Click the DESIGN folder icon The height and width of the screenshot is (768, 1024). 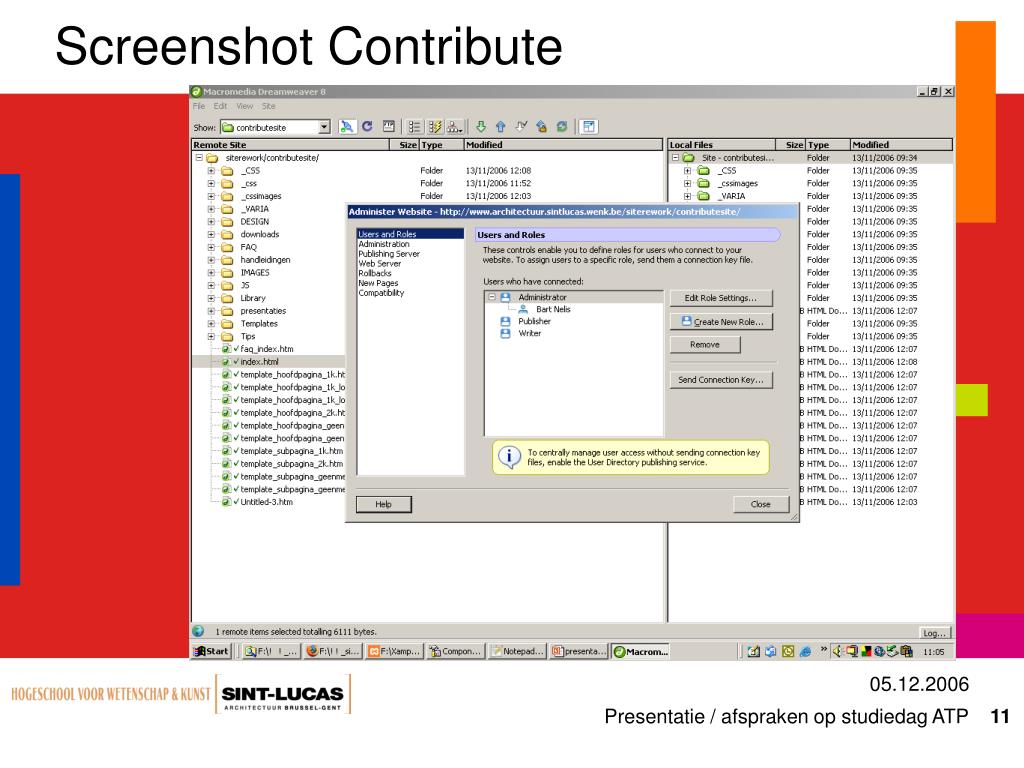tap(227, 222)
